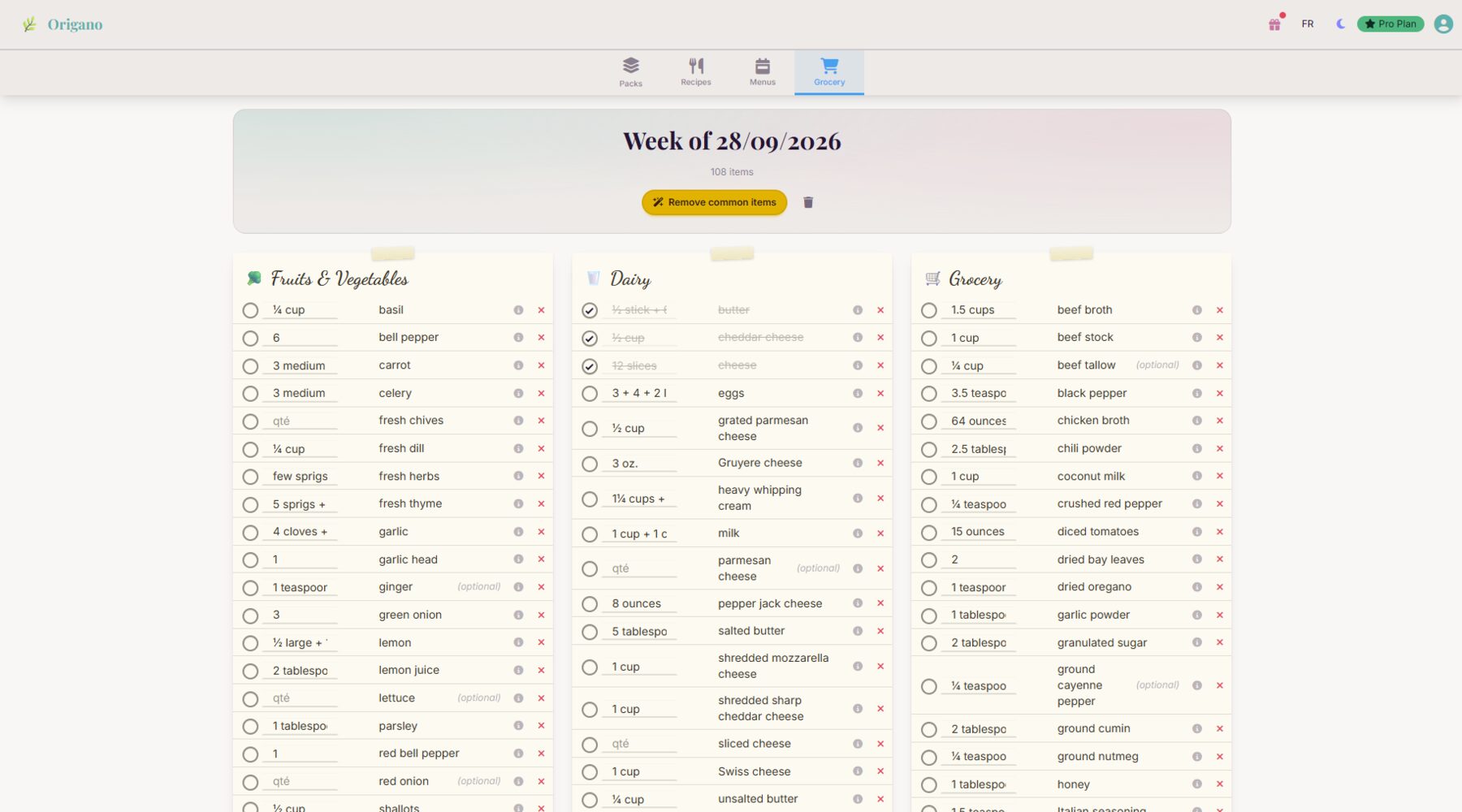Check off beef broth

[x=929, y=310]
